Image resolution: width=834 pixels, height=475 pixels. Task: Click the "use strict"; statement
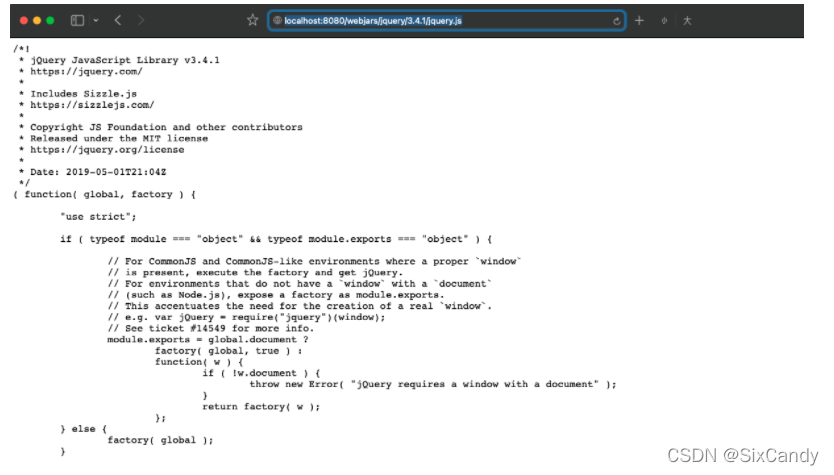coord(98,216)
